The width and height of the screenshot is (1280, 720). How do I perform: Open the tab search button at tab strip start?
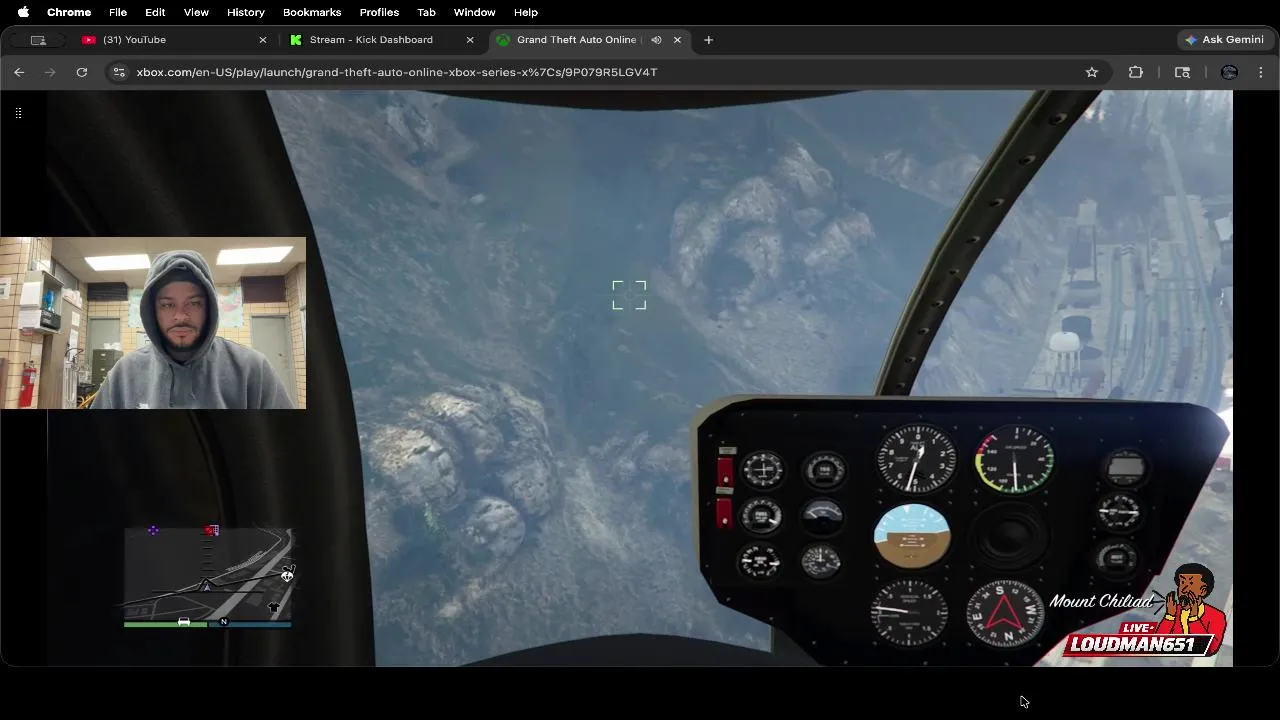[x=38, y=40]
